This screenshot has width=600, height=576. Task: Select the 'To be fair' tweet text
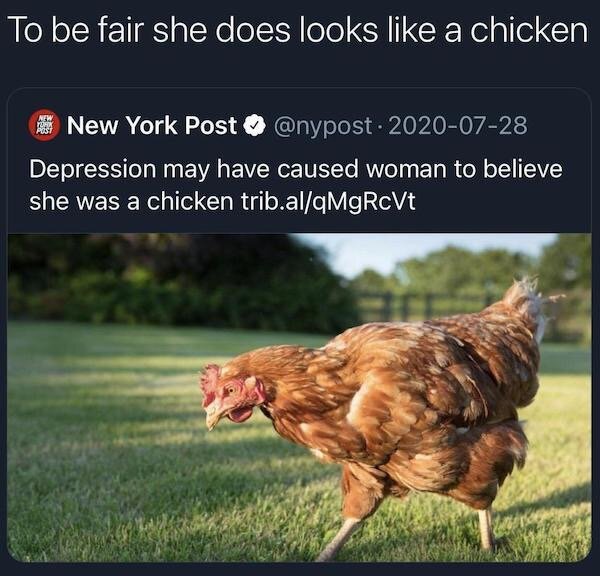tap(300, 30)
